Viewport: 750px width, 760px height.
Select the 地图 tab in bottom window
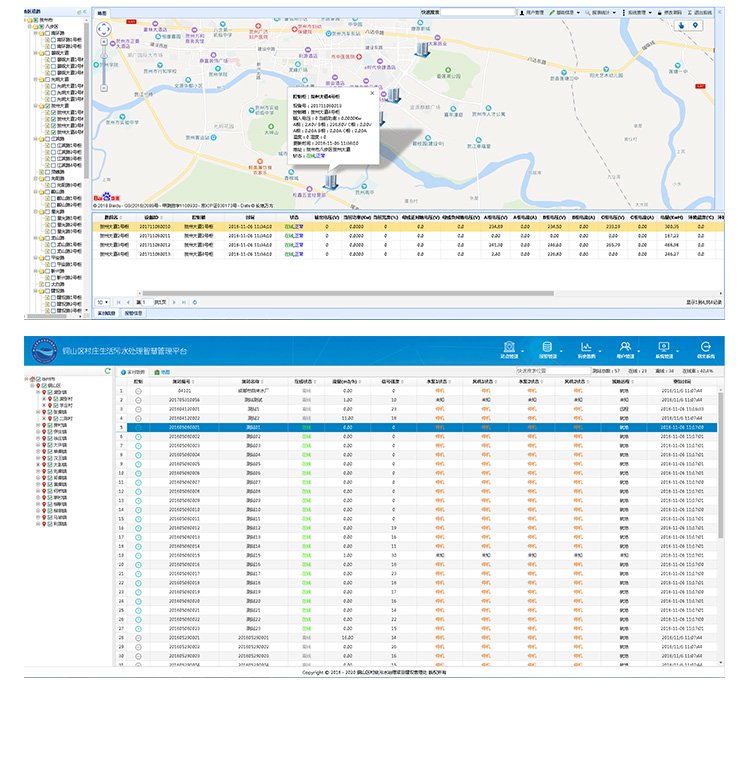click(162, 372)
